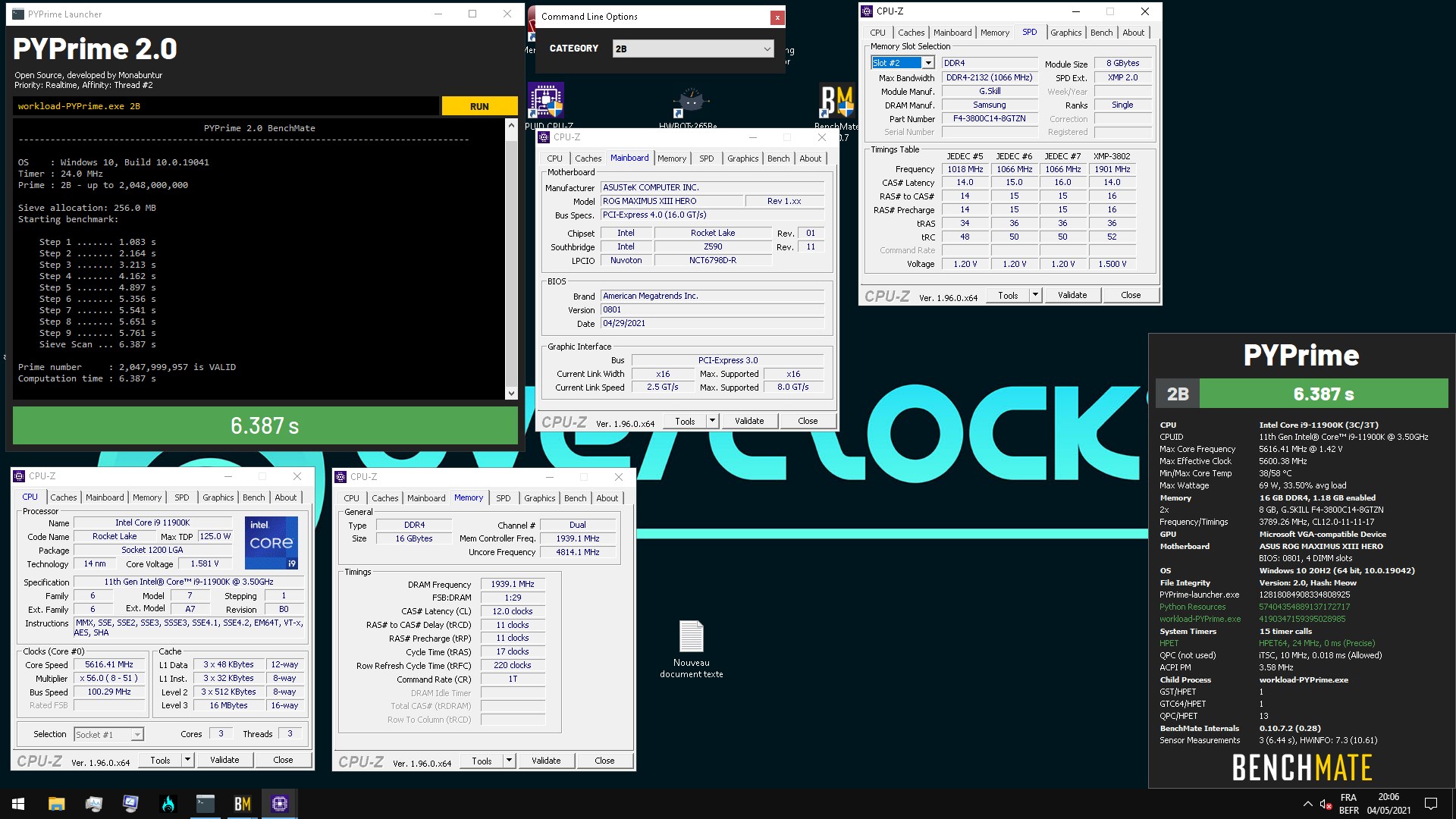Screen dimensions: 1456x819
Task: Click Validate in CPU tab window
Action: tap(224, 760)
